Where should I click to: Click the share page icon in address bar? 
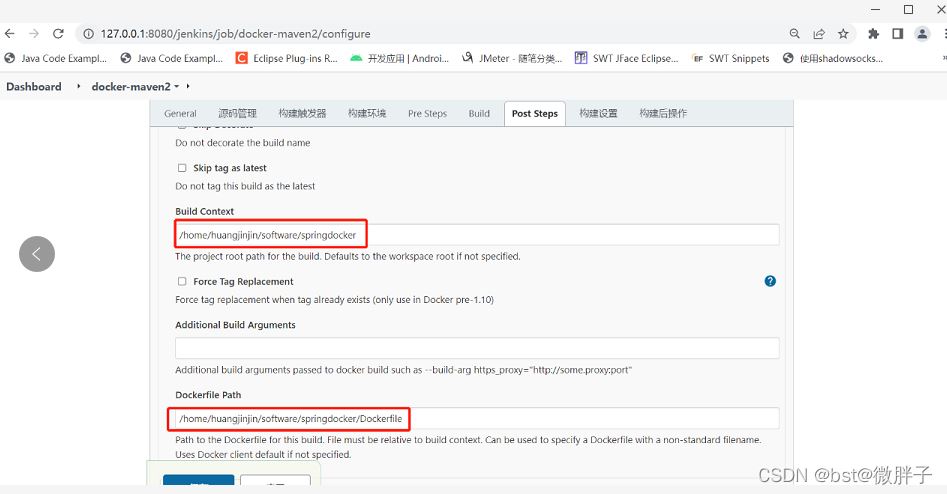pos(819,33)
